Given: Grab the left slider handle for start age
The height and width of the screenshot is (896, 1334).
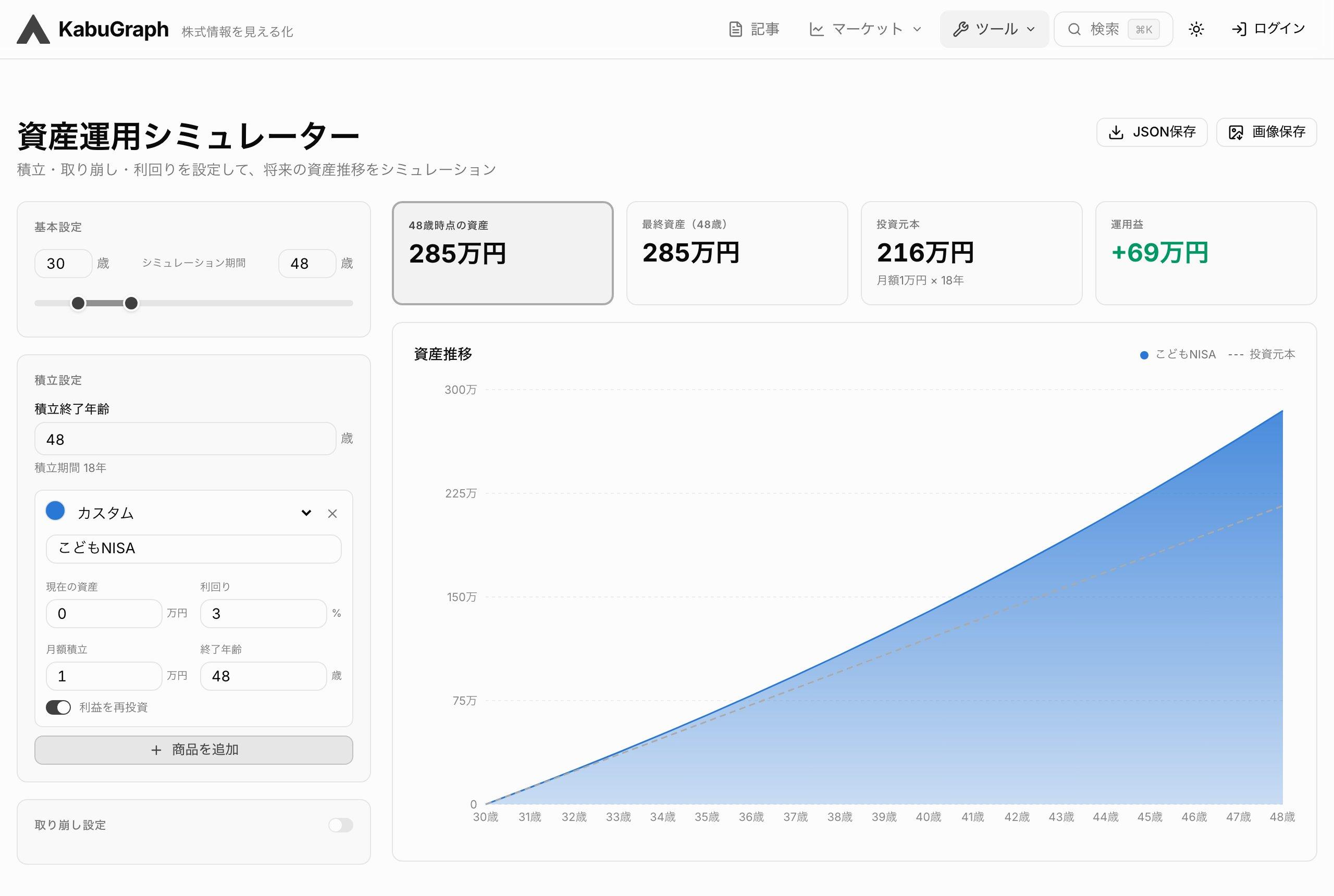Looking at the screenshot, I should (x=78, y=303).
